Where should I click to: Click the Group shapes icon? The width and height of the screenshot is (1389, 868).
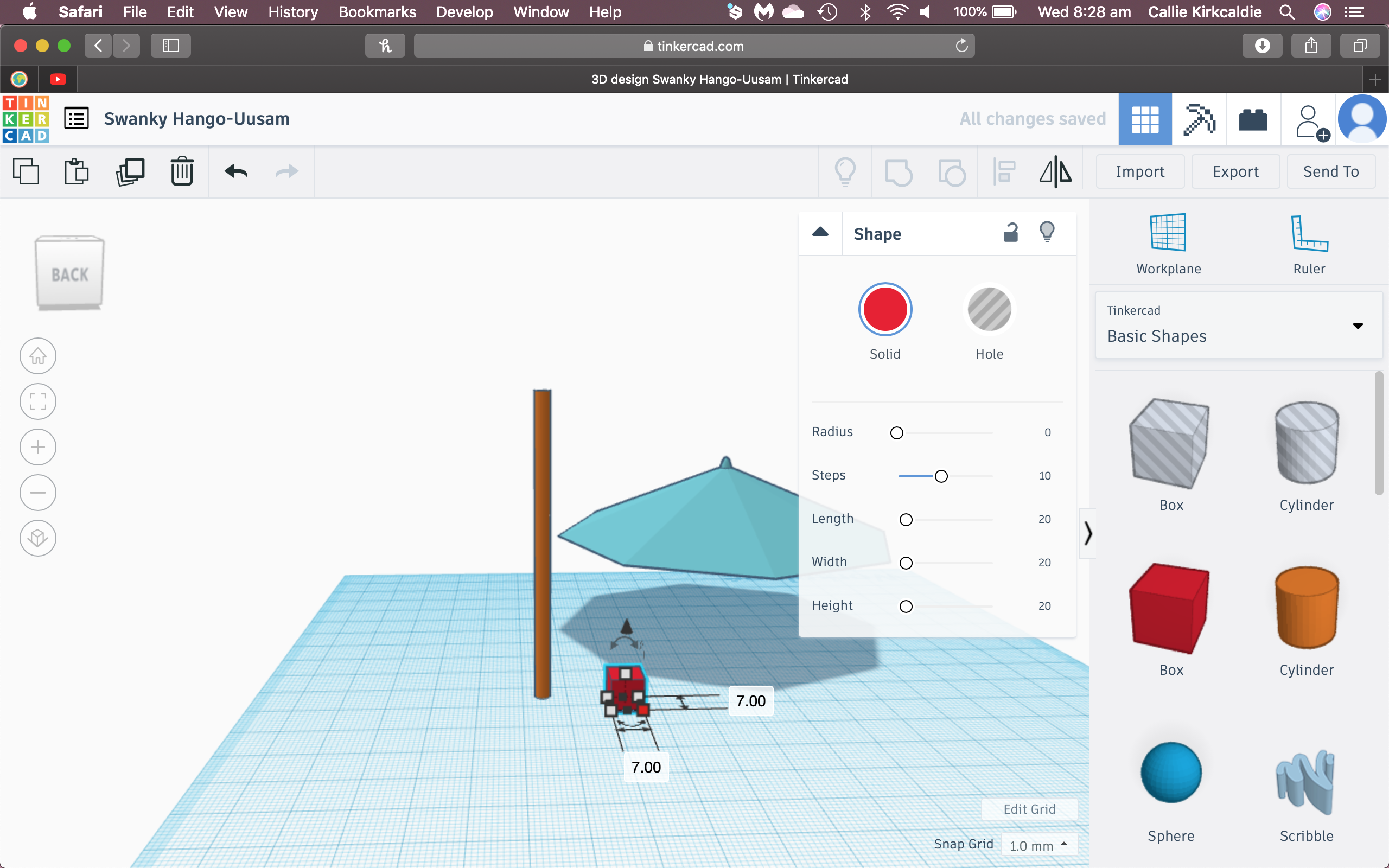[899, 172]
